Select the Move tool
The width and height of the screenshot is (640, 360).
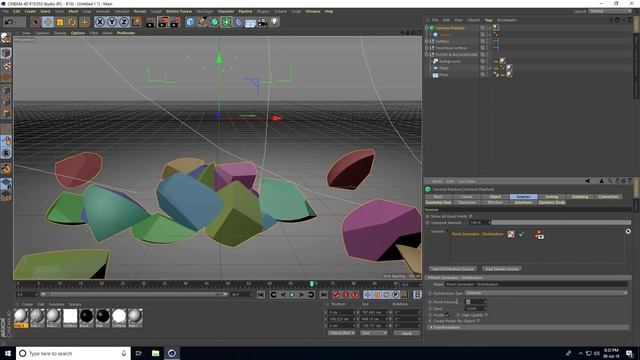pyautogui.click(x=48, y=22)
